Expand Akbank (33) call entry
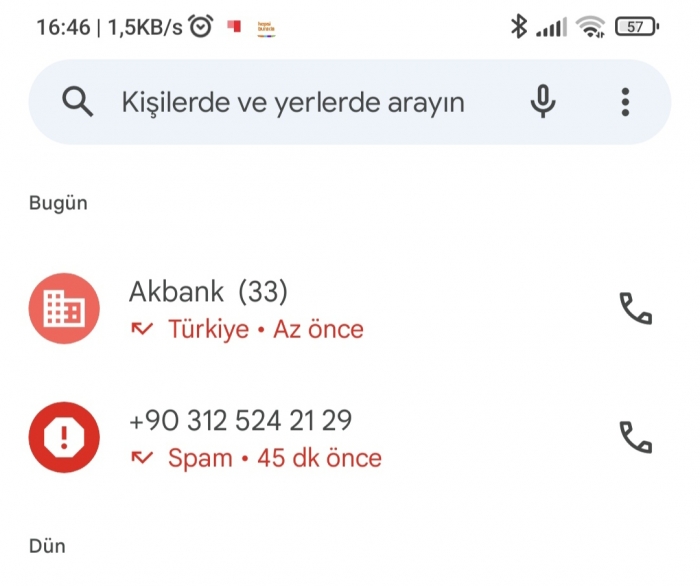The height and width of the screenshot is (586, 700). point(350,308)
